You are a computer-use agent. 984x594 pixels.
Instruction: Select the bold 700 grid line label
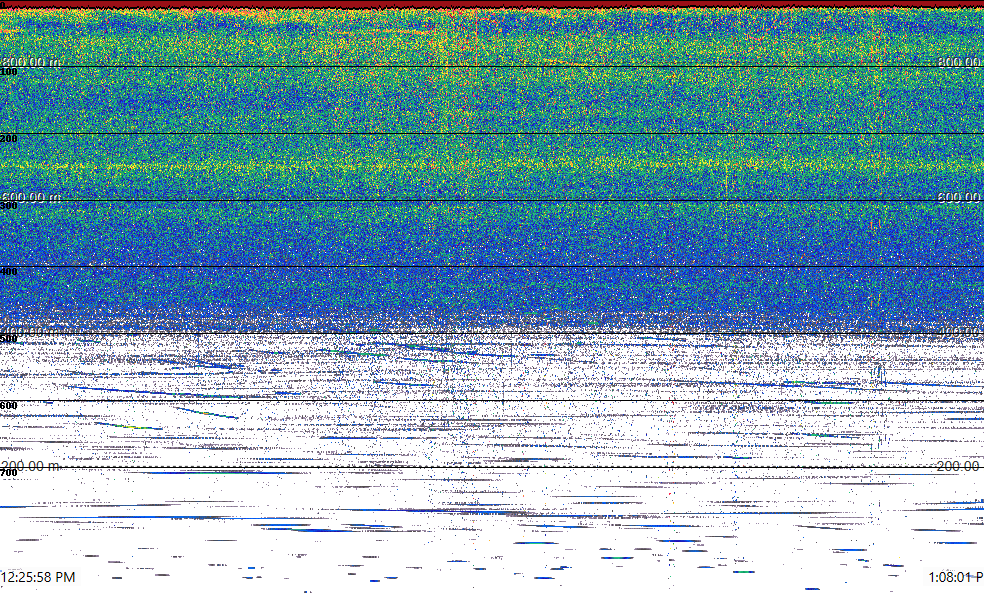click(9, 472)
